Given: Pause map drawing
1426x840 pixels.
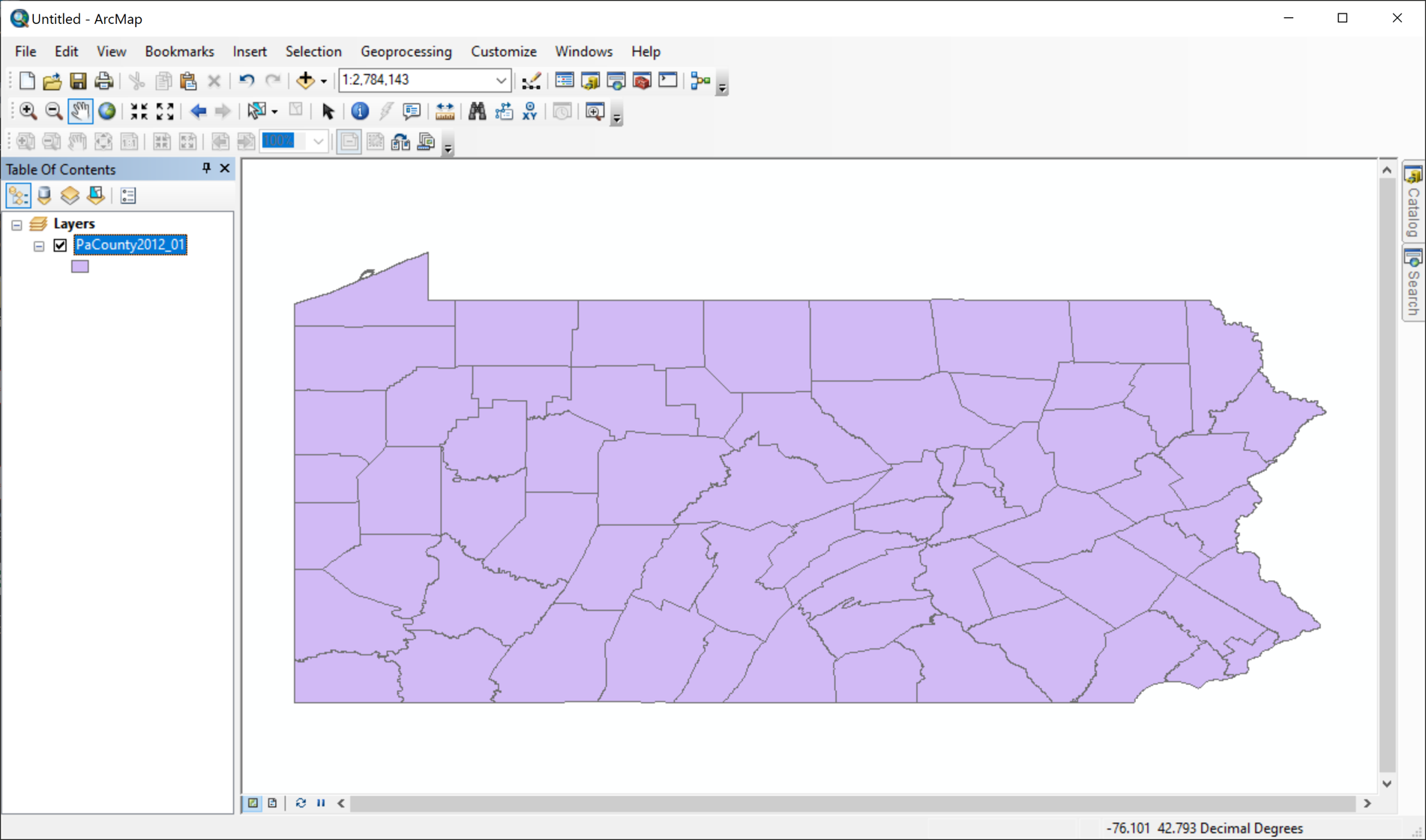Looking at the screenshot, I should 321,803.
